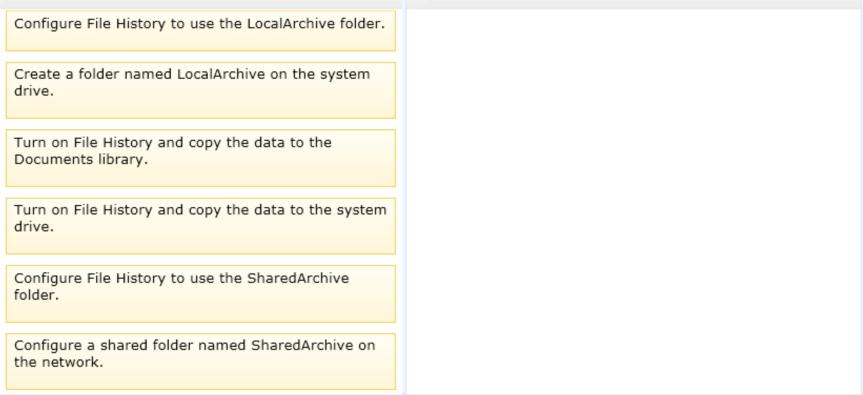Click "Create a folder named LocalArchive" action box
This screenshot has height=395, width=863.
200,90
